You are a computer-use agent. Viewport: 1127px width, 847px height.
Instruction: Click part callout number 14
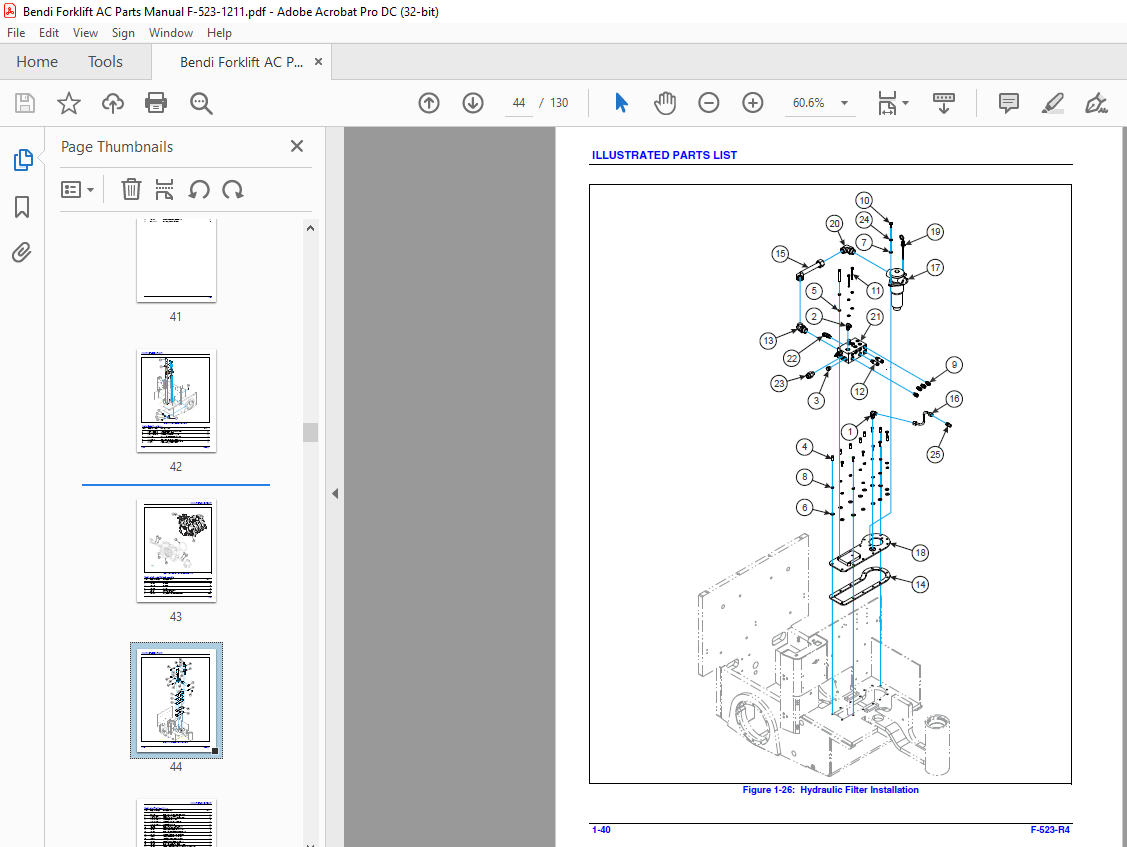(920, 585)
